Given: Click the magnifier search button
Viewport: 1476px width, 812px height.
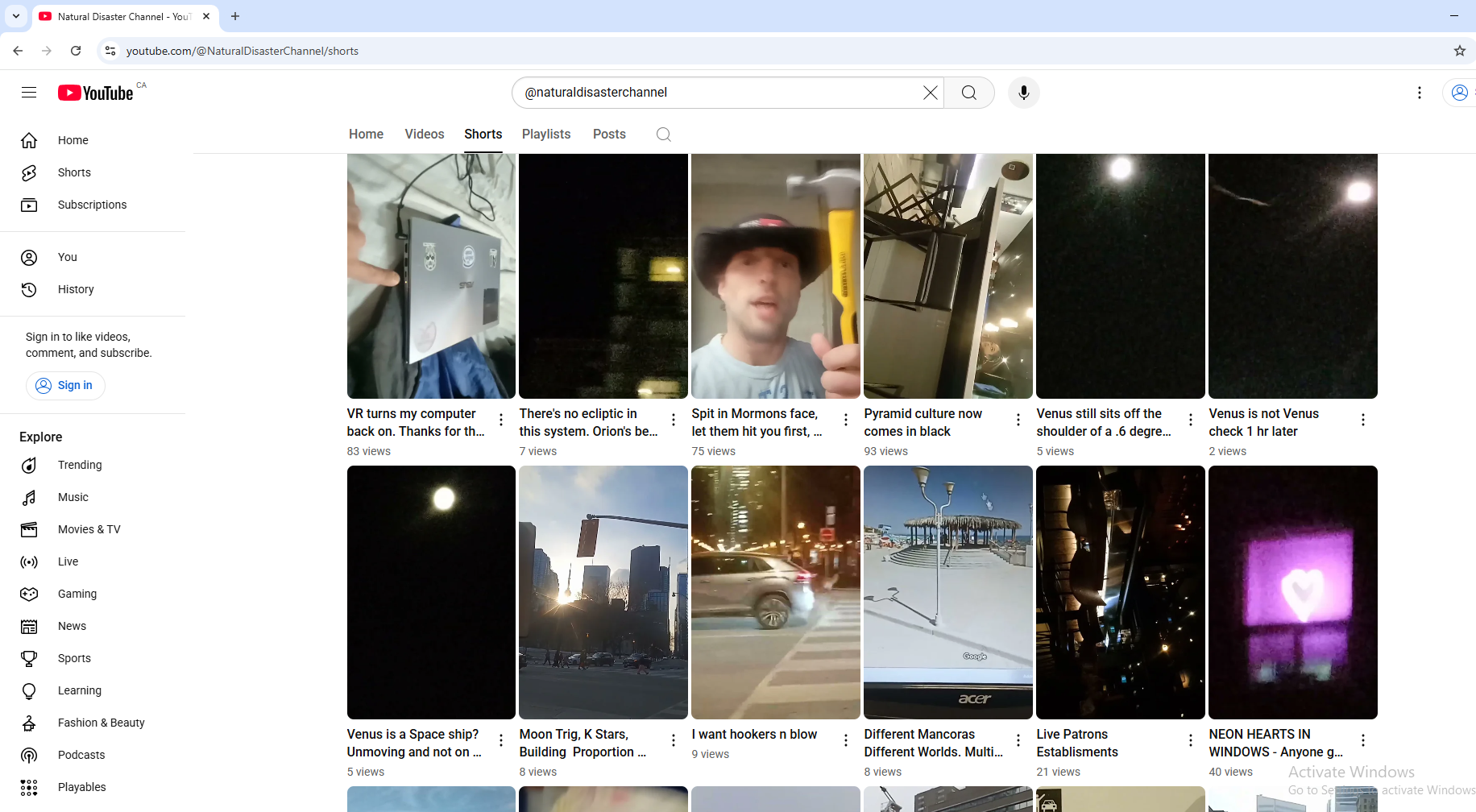Looking at the screenshot, I should [x=968, y=93].
